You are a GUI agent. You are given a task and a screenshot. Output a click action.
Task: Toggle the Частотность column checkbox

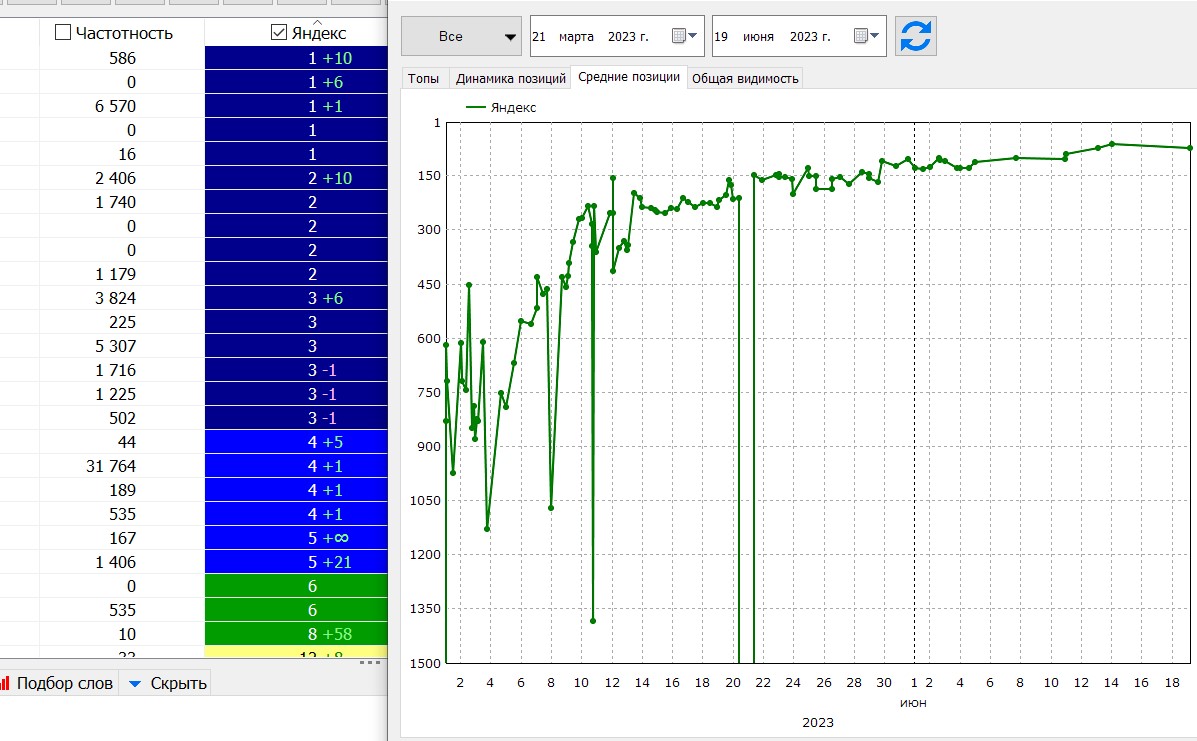point(63,33)
